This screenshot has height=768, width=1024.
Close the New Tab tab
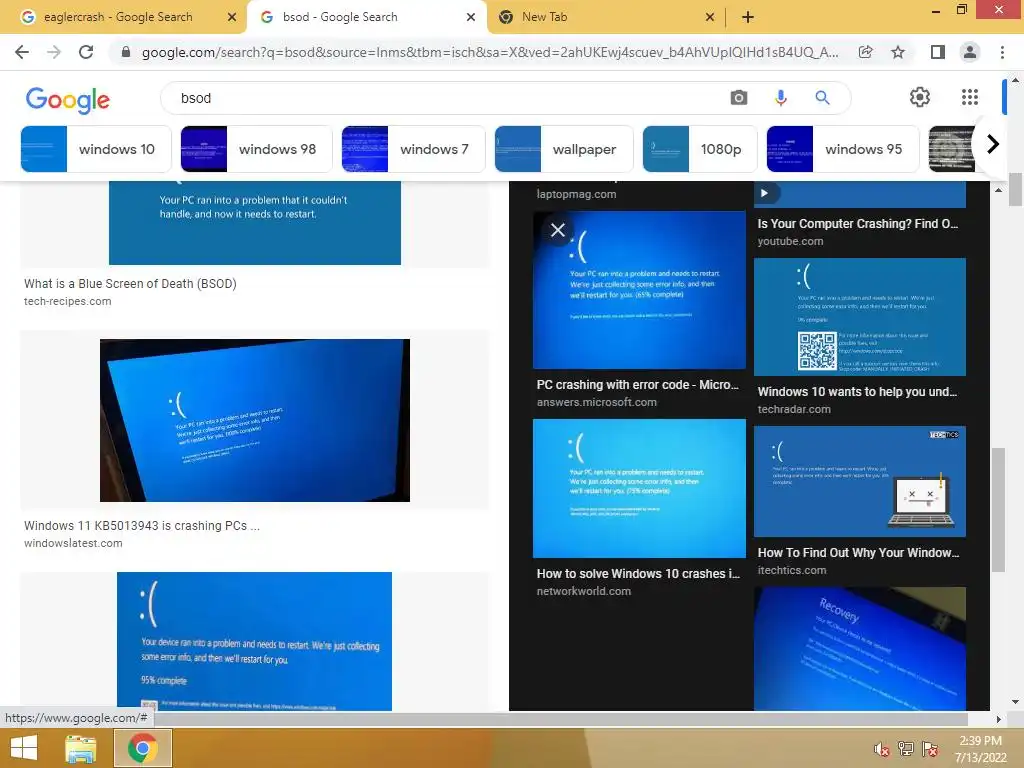(x=710, y=17)
